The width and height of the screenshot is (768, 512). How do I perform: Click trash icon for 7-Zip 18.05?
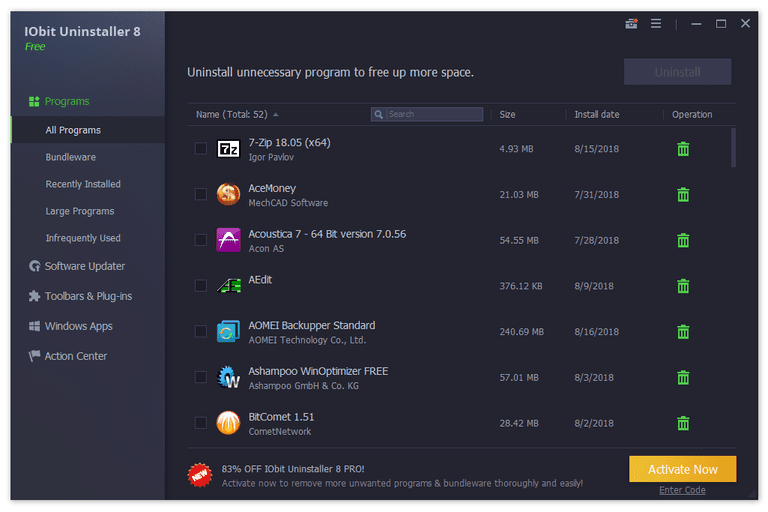683,148
